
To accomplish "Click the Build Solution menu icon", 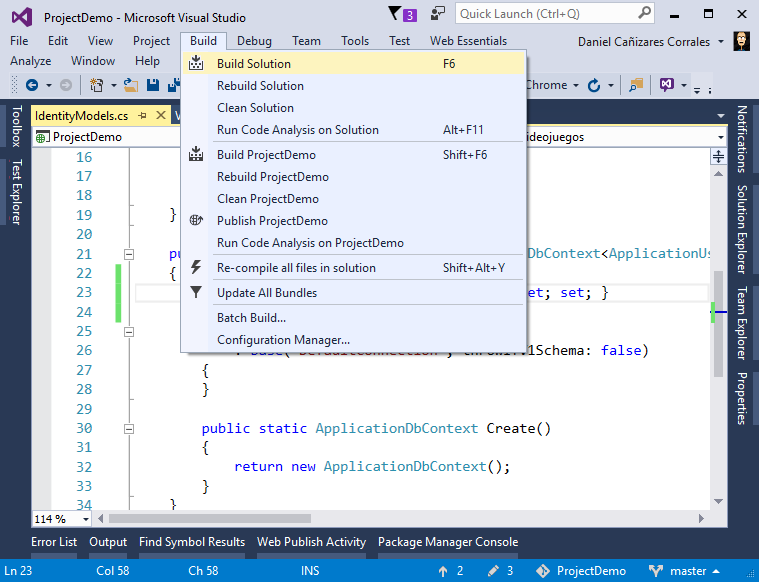I will [x=196, y=63].
